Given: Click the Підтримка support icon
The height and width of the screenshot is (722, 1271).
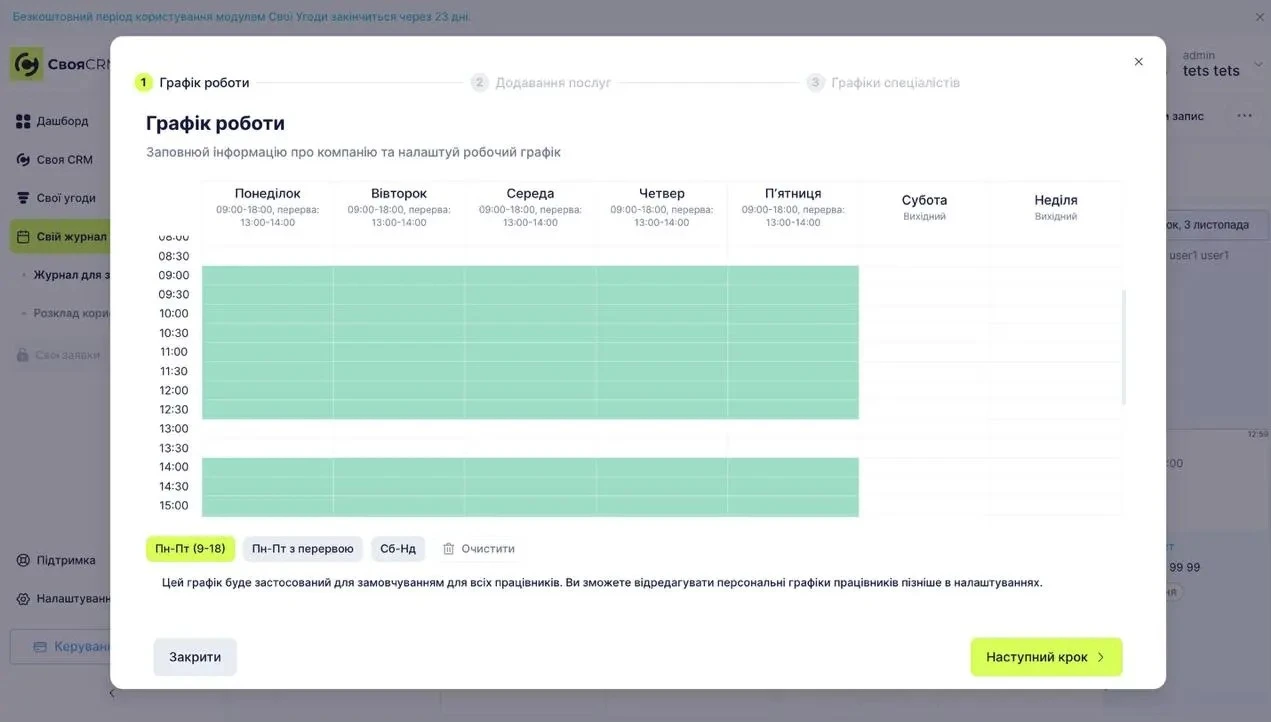Looking at the screenshot, I should 23,560.
